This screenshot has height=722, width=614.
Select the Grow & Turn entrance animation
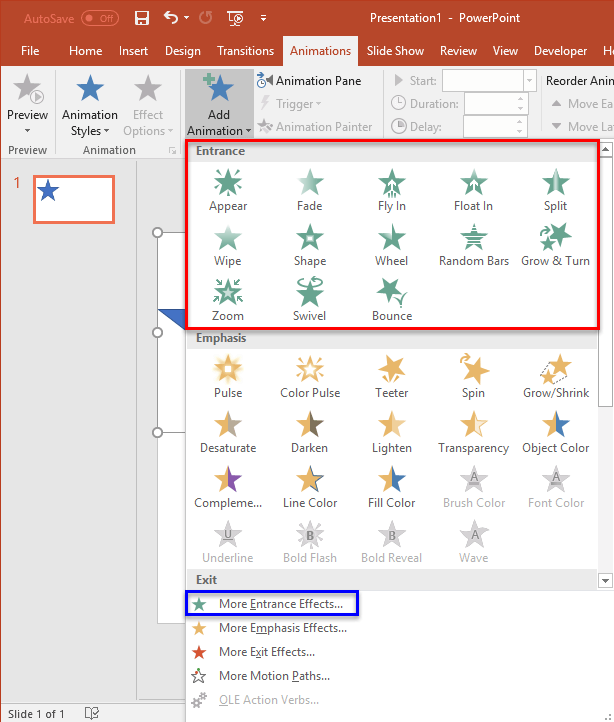point(555,245)
